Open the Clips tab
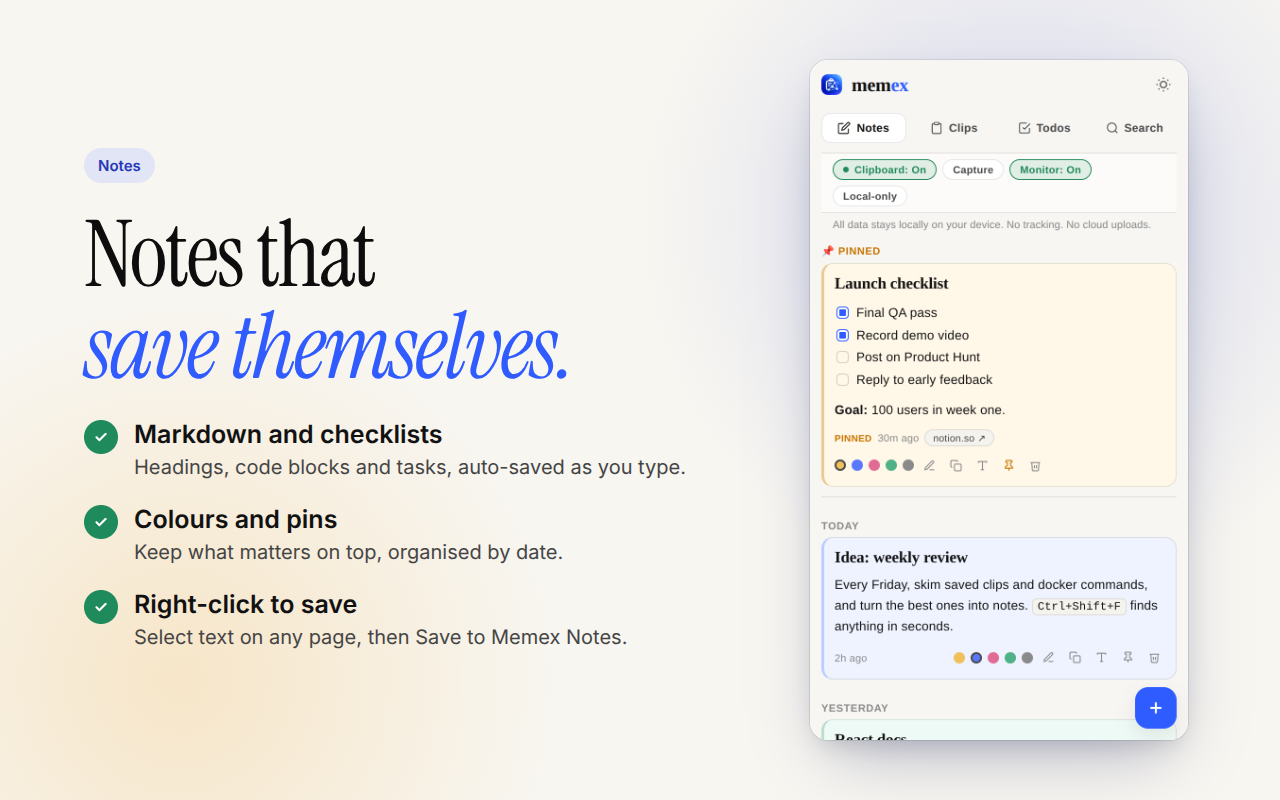1280x800 pixels. [x=954, y=128]
